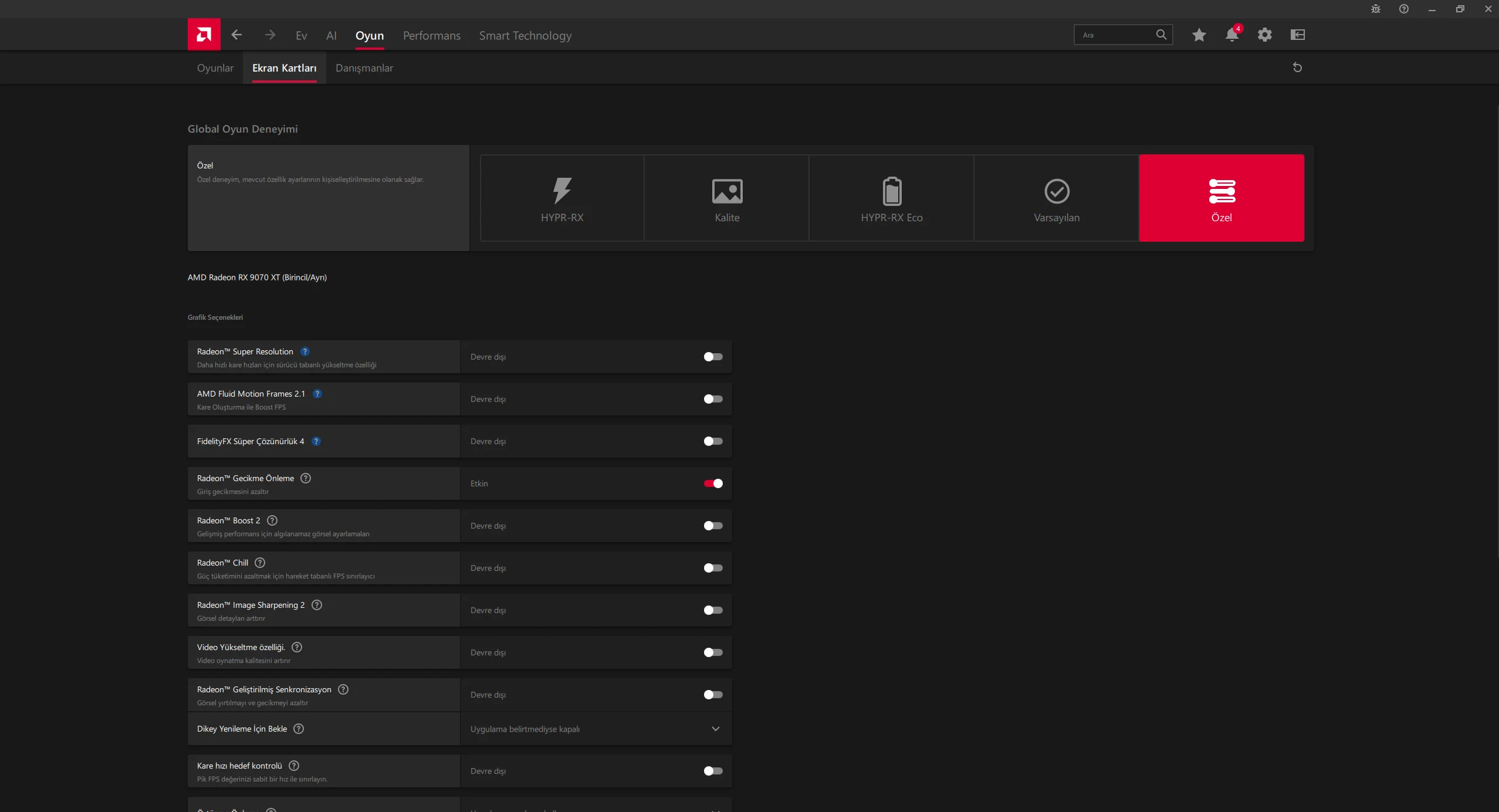Viewport: 1499px width, 812px height.
Task: Show help for Radeon Super Resolution
Action: (x=305, y=351)
